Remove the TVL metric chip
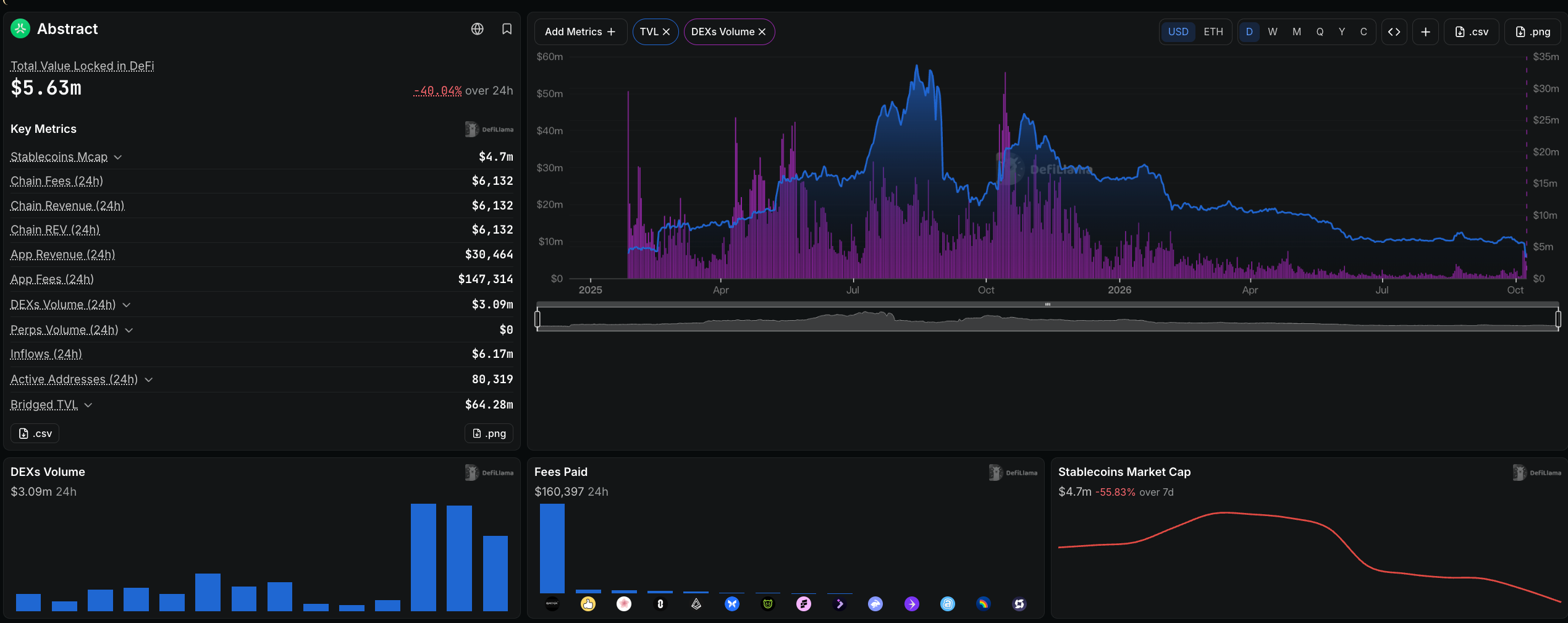 click(x=666, y=32)
